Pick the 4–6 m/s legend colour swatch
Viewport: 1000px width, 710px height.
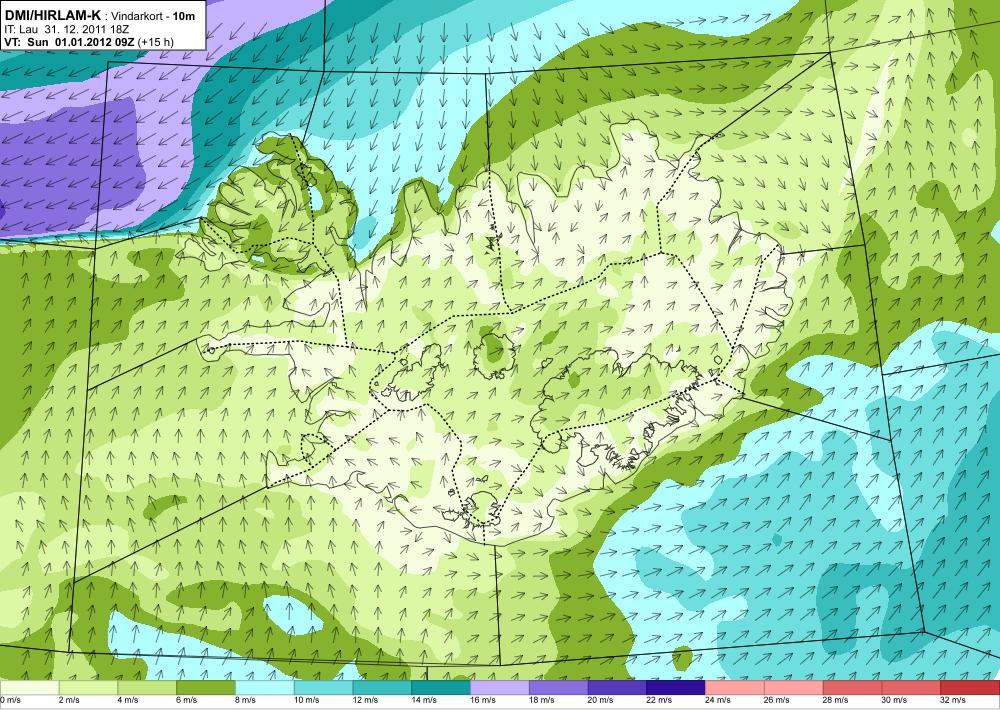147,688
